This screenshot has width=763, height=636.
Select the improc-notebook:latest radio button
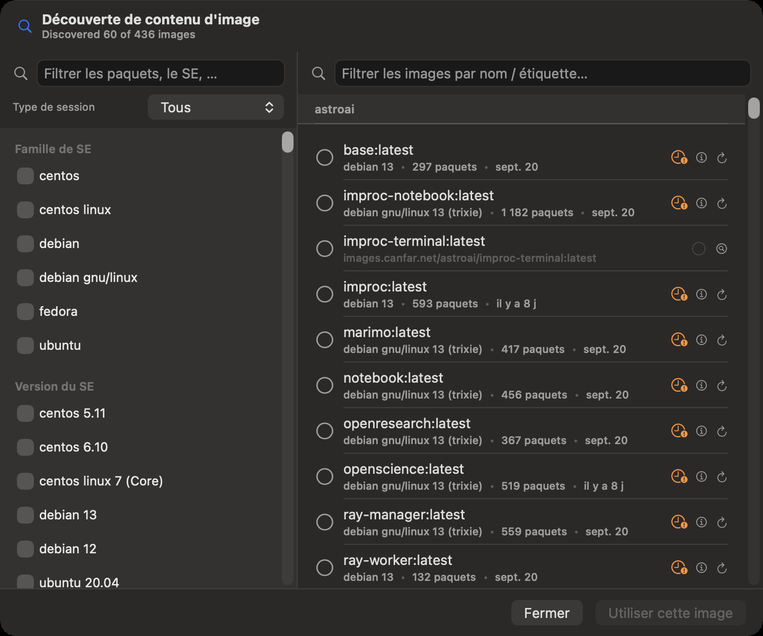pyautogui.click(x=325, y=203)
